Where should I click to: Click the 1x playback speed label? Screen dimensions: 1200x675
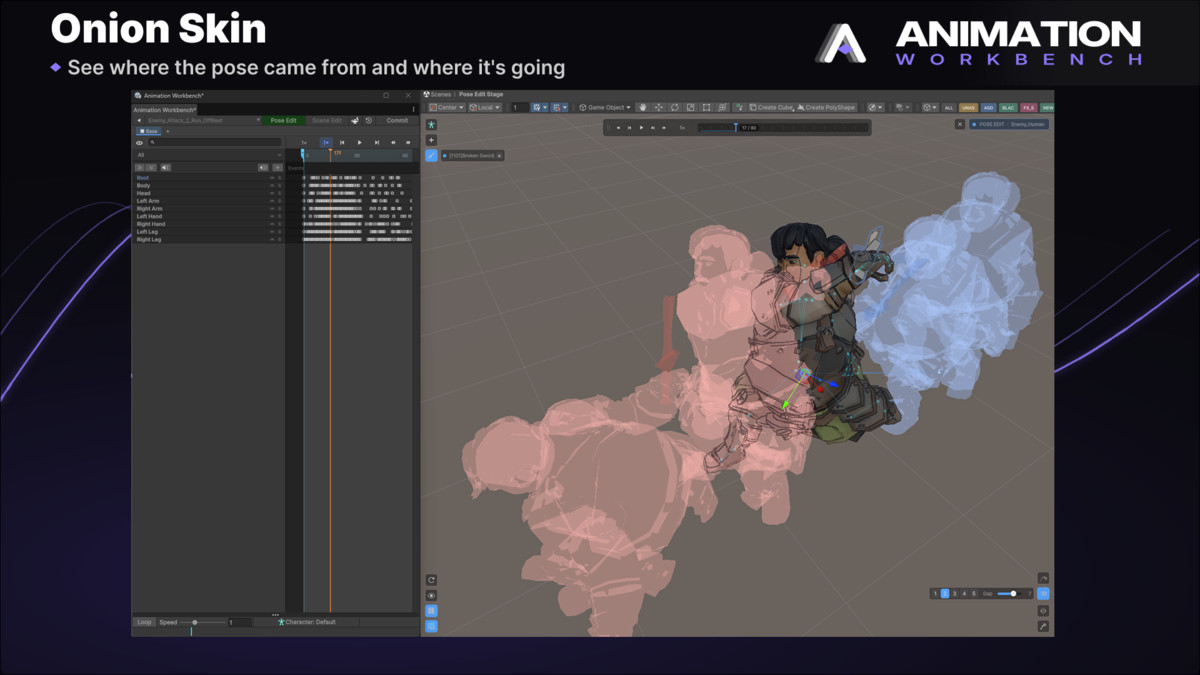[x=304, y=142]
